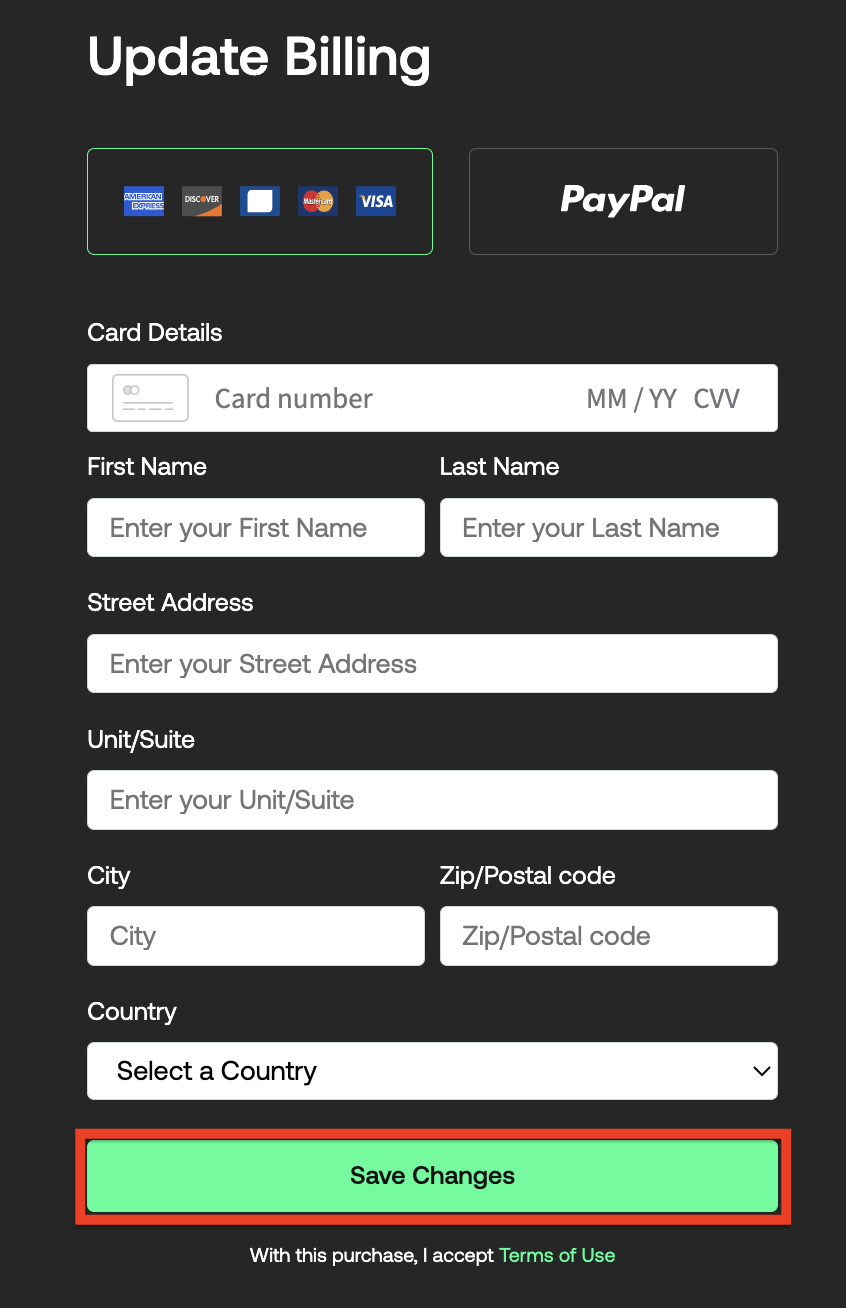846x1308 pixels.
Task: Click the credit card icon in Card number field
Action: click(150, 398)
